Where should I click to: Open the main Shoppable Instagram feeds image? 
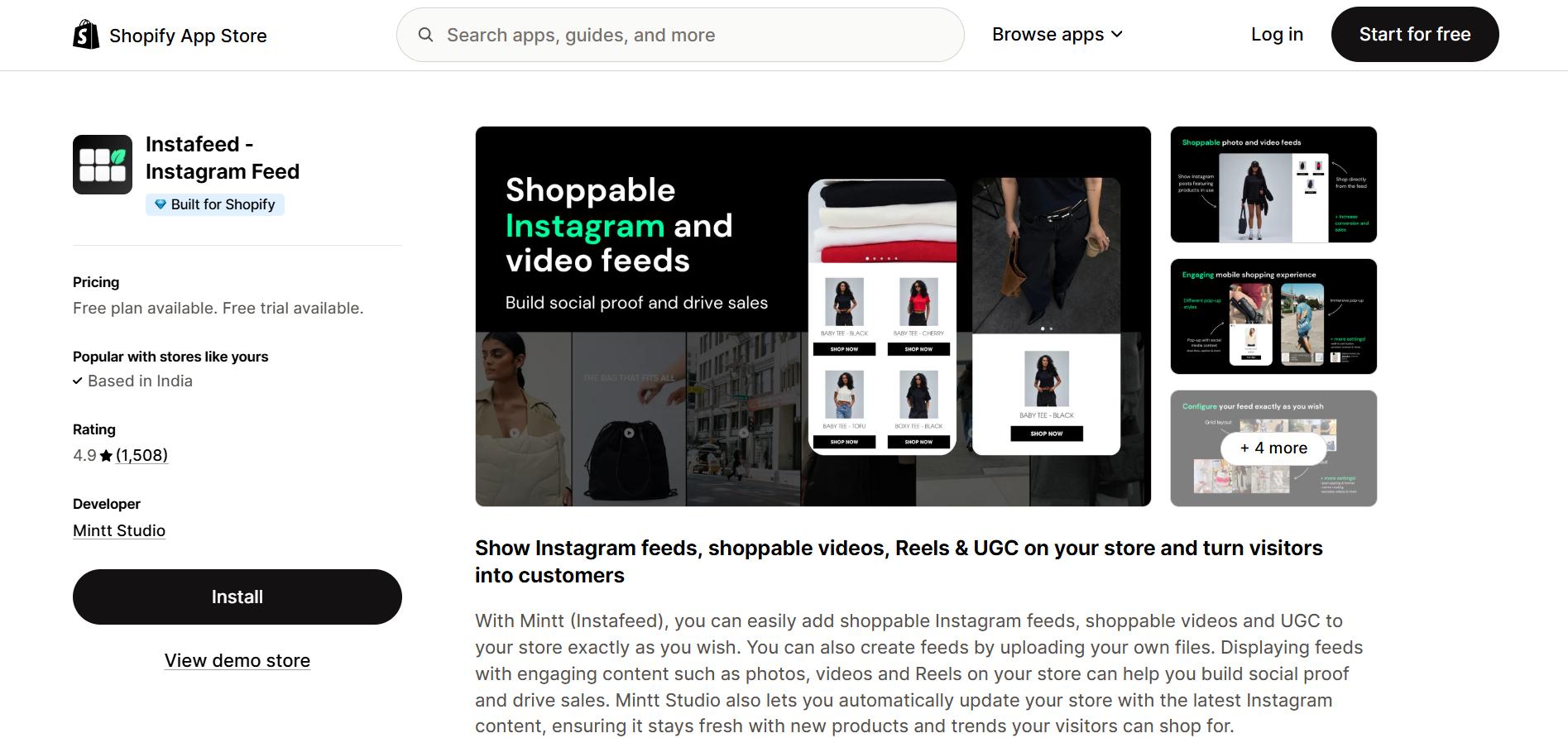(x=813, y=316)
